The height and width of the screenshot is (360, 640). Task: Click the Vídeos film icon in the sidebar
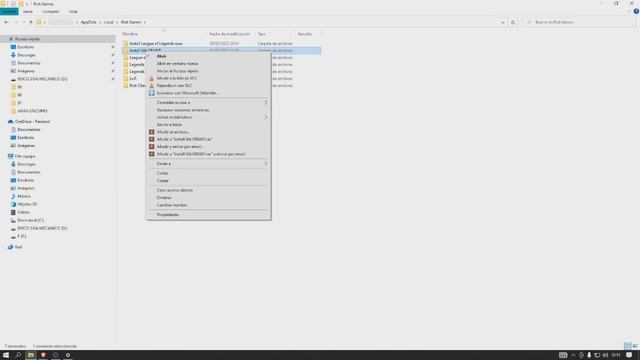point(13,212)
